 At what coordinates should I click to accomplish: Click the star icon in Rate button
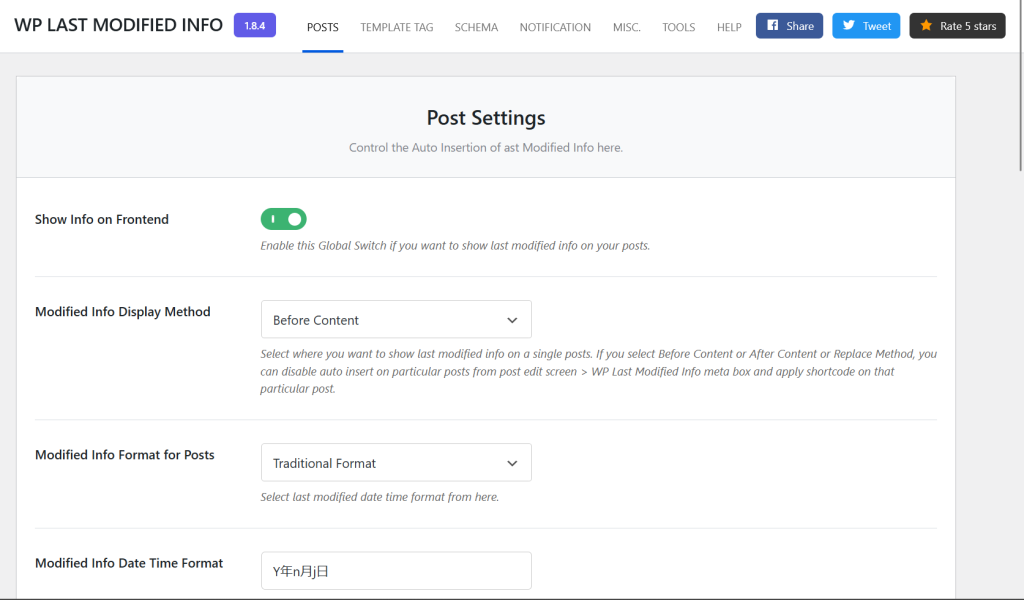(926, 25)
